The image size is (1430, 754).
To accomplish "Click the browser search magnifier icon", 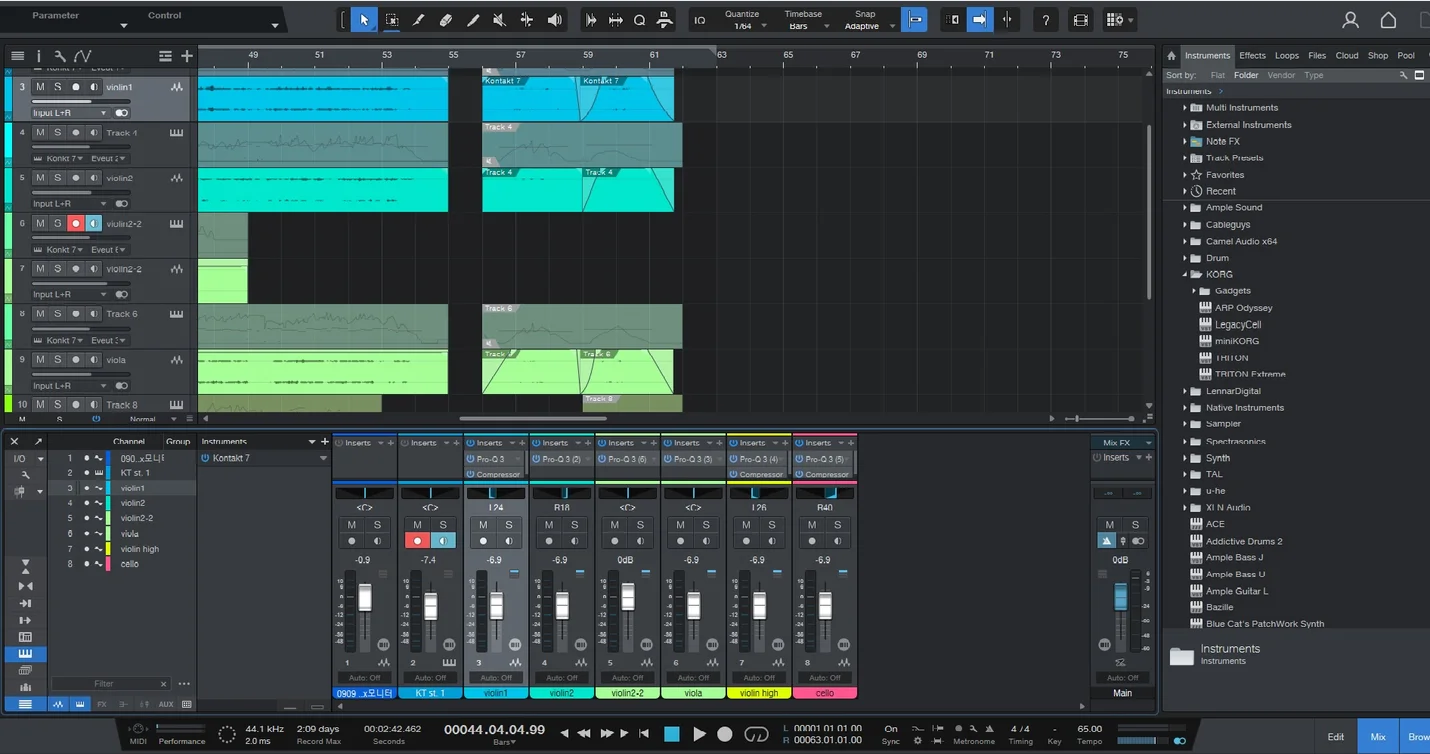I will [1403, 75].
